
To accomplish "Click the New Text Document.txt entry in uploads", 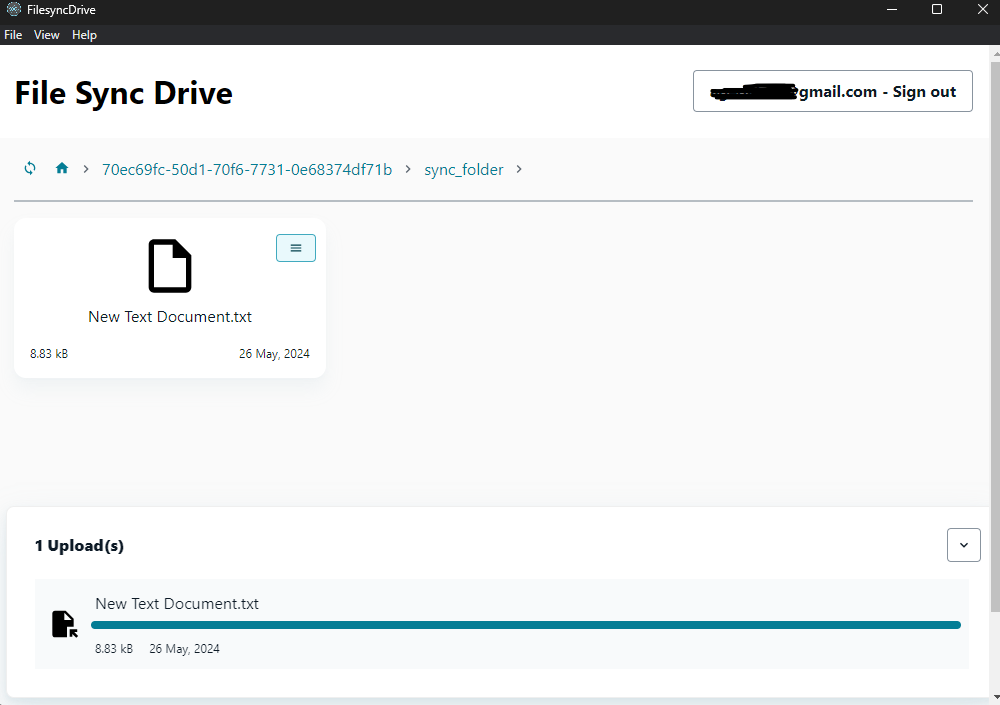I will [x=176, y=603].
